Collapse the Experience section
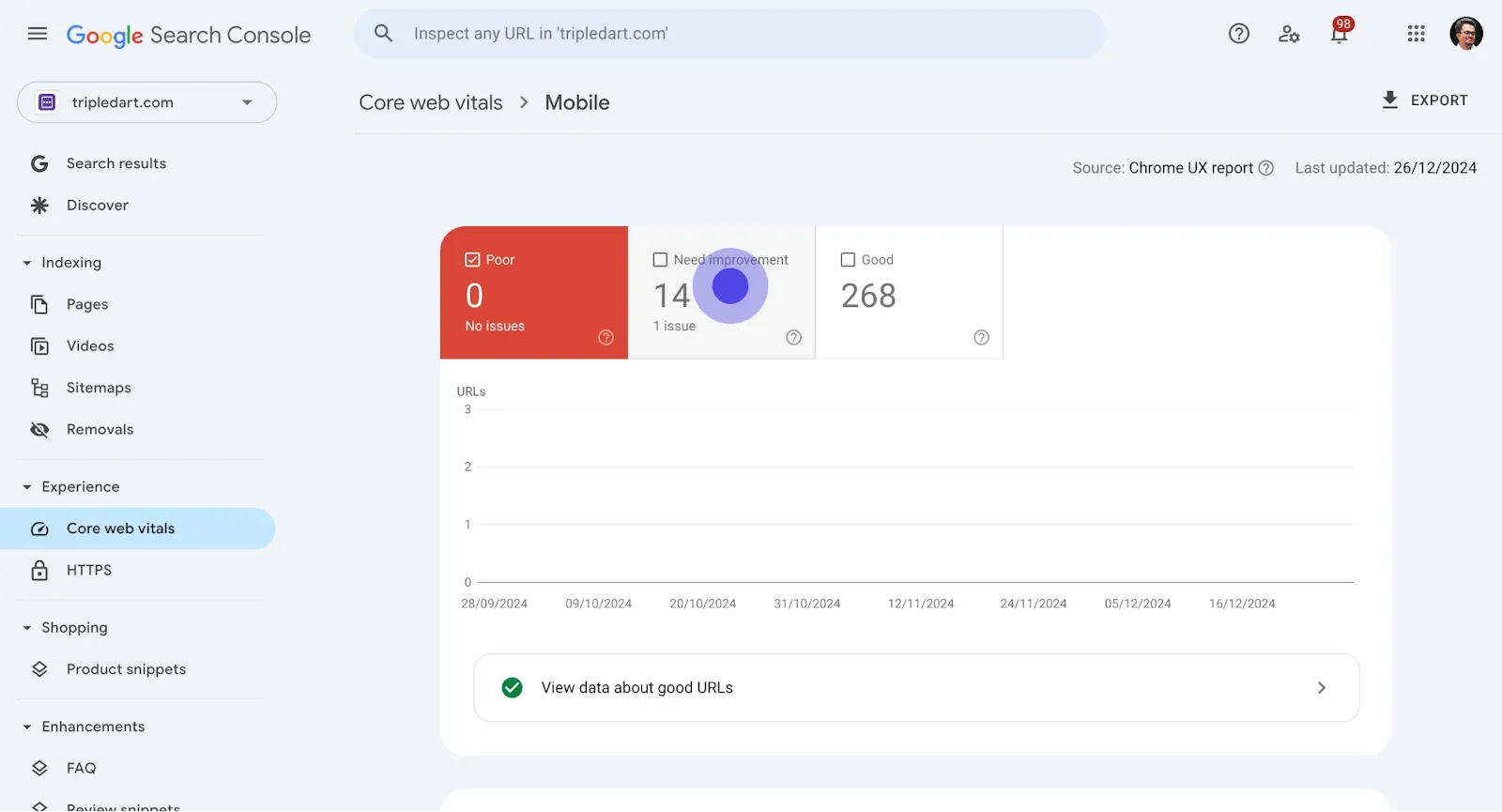The image size is (1502, 812). click(27, 487)
